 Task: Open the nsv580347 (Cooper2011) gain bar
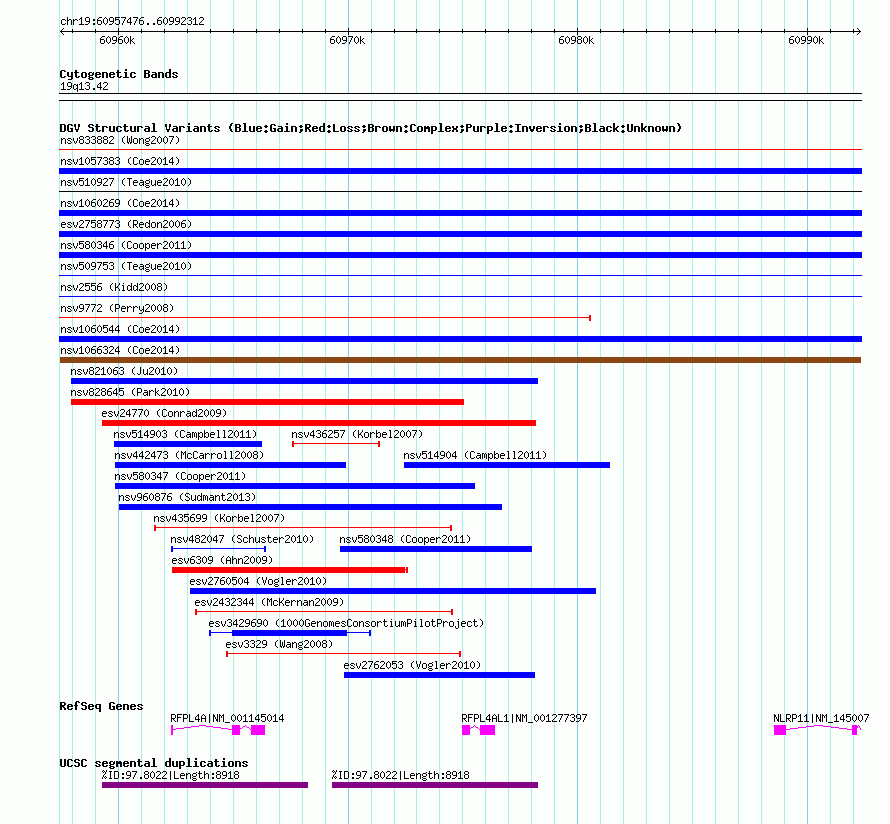click(x=295, y=486)
